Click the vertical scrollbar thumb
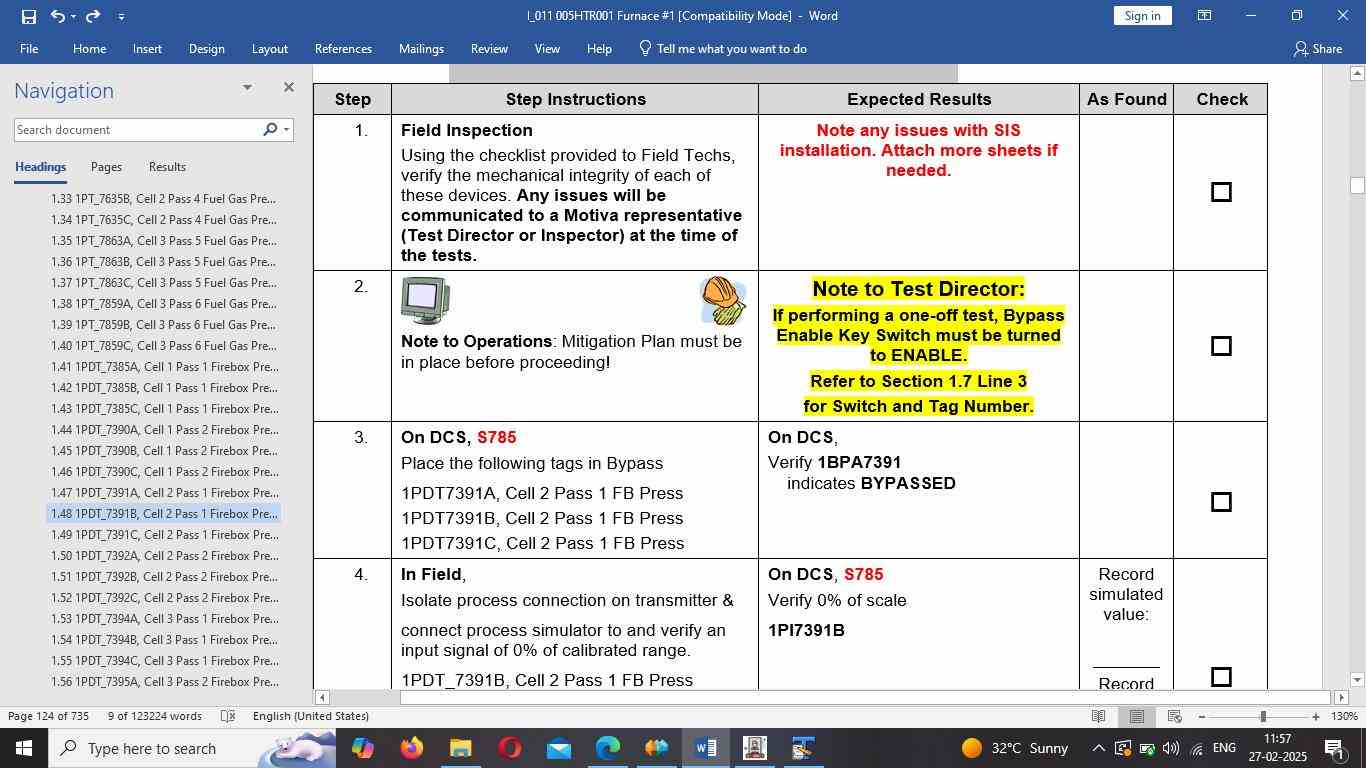1366x768 pixels. (1357, 185)
